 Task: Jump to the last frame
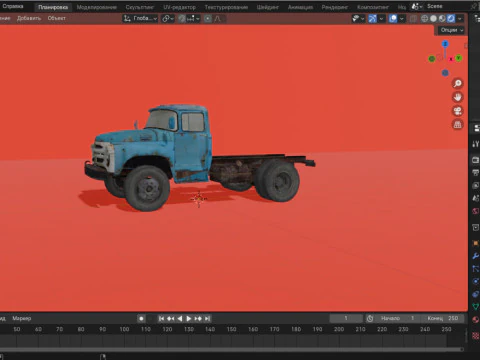(x=207, y=319)
